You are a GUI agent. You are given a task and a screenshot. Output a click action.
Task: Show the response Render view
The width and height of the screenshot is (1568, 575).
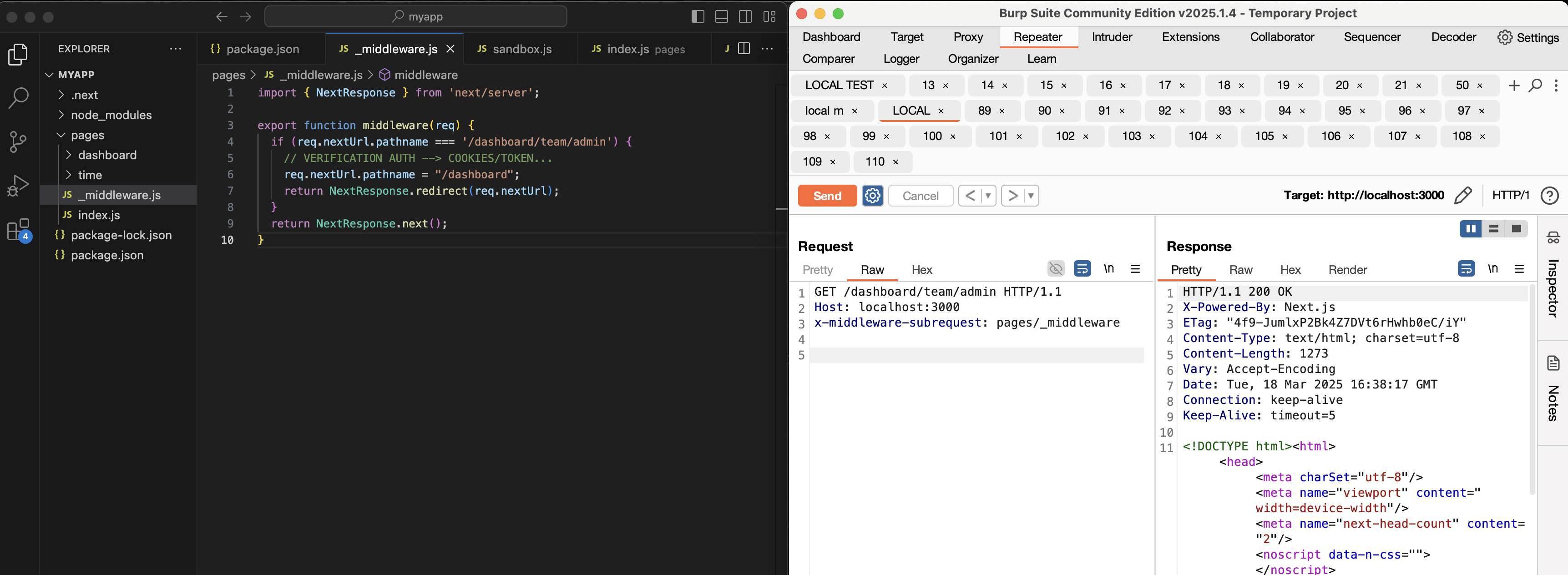point(1348,270)
